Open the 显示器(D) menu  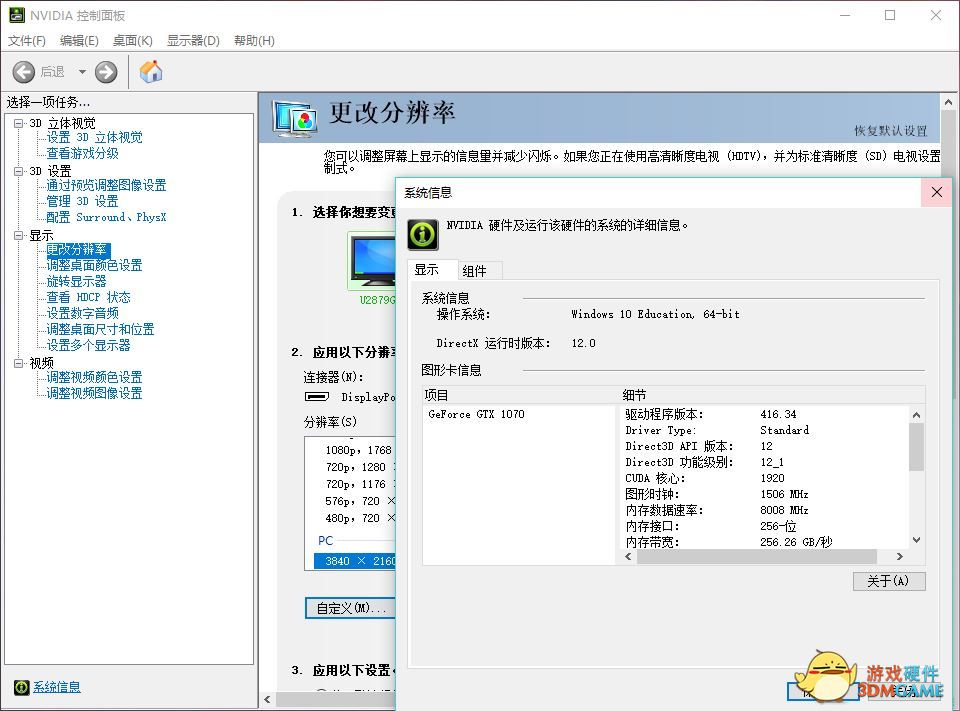[193, 40]
